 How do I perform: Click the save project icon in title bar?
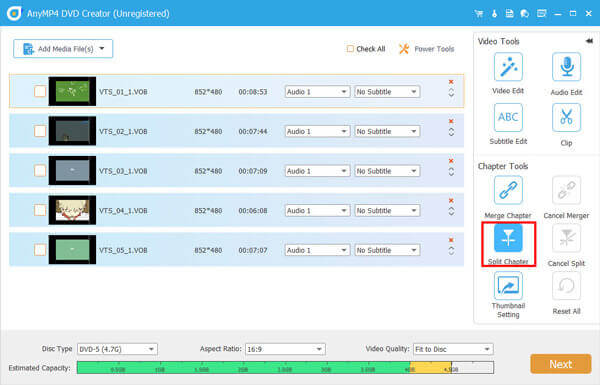coord(509,14)
